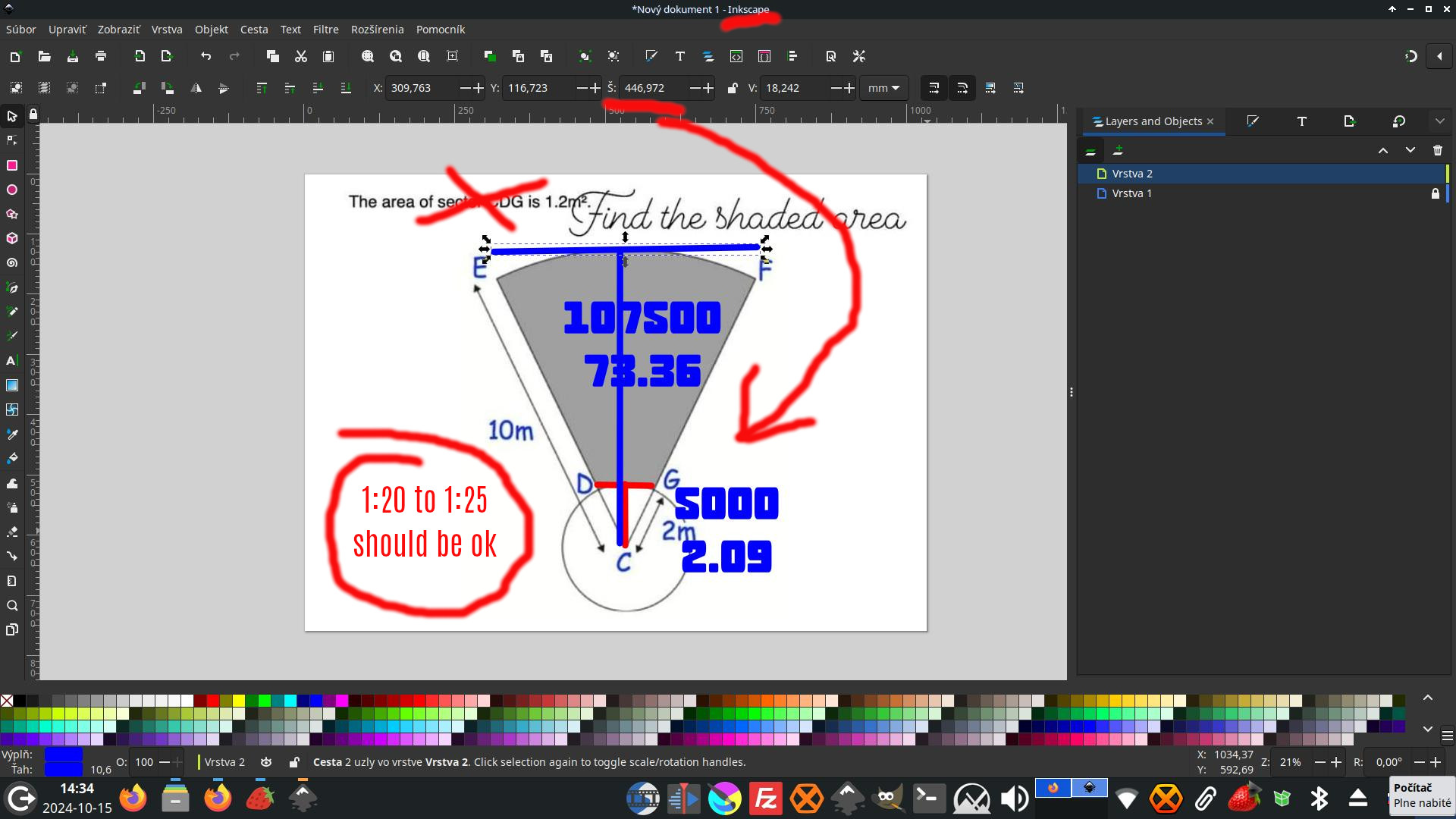
Task: Open the Vrstva 2 layer selector in status bar
Action: 224,762
